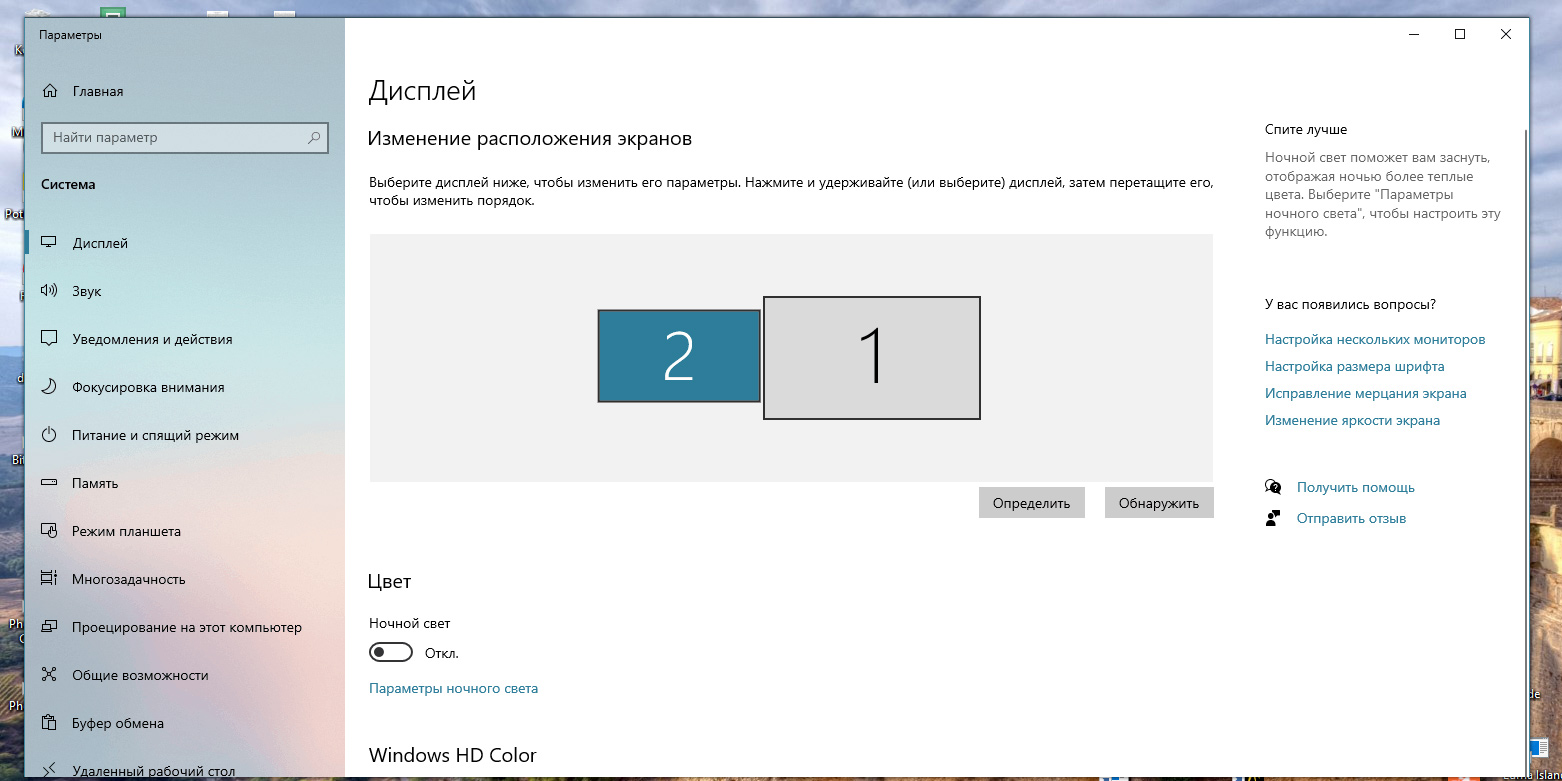Focus the Найти параметр search field
The image size is (1562, 781).
click(185, 137)
